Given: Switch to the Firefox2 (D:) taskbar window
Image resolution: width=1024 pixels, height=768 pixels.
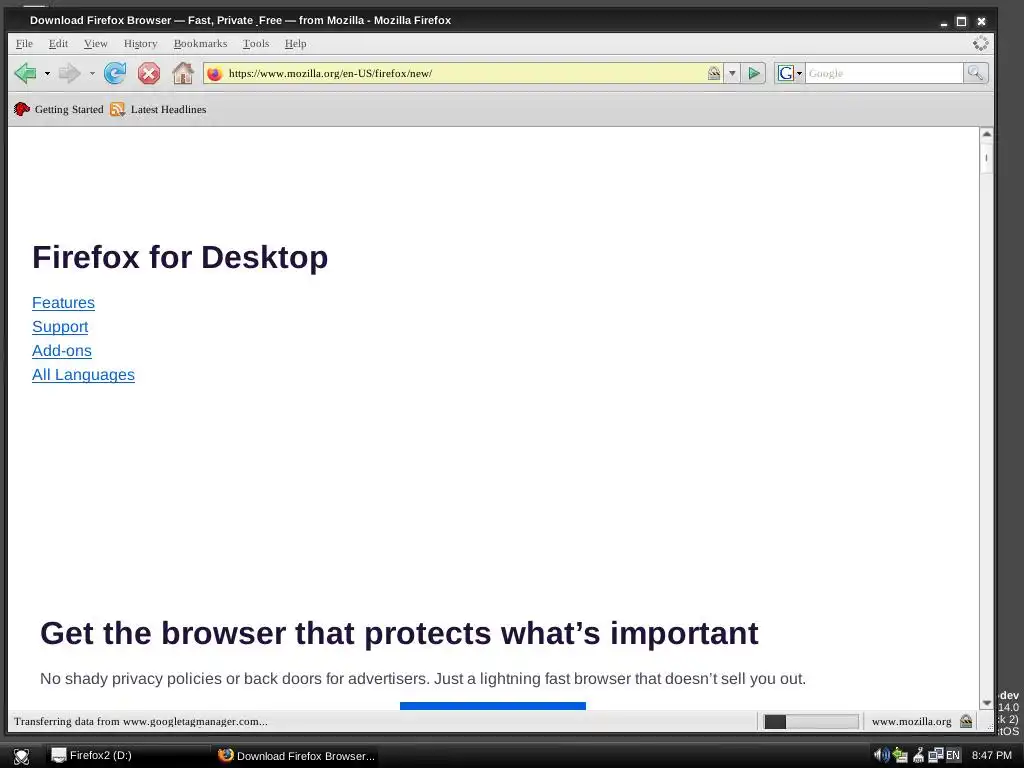Looking at the screenshot, I should (128, 756).
